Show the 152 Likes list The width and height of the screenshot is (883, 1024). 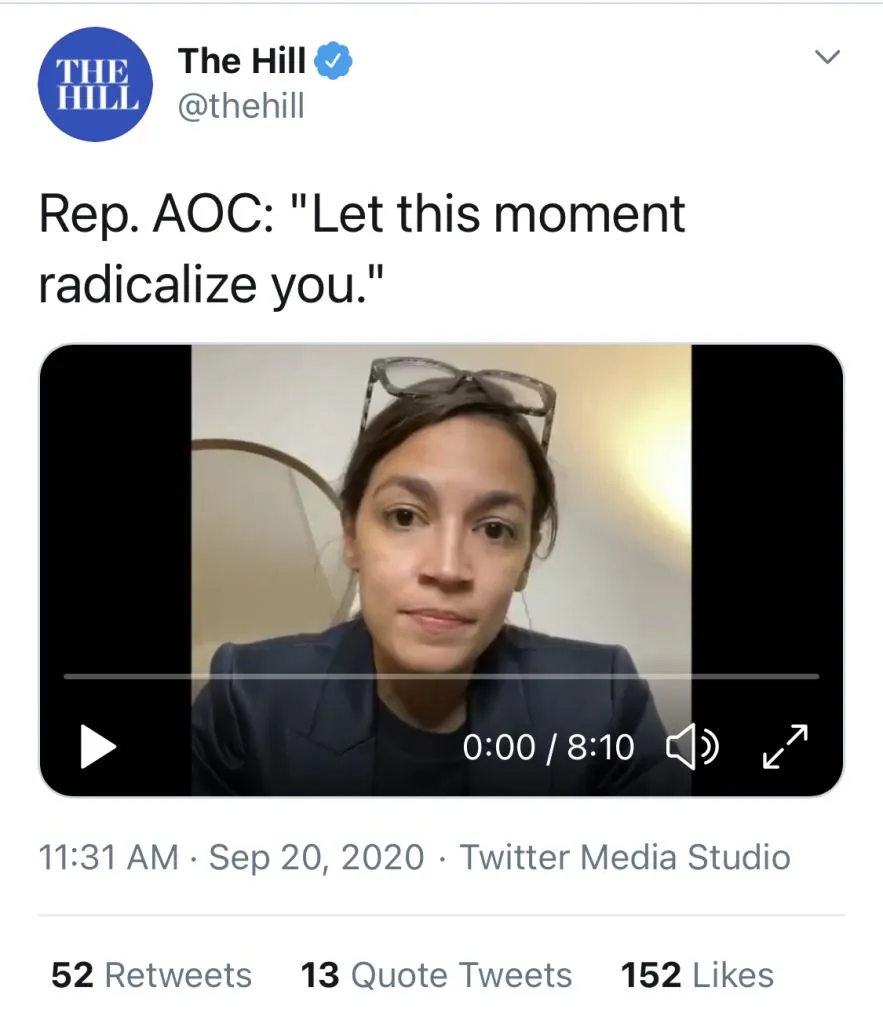click(697, 975)
